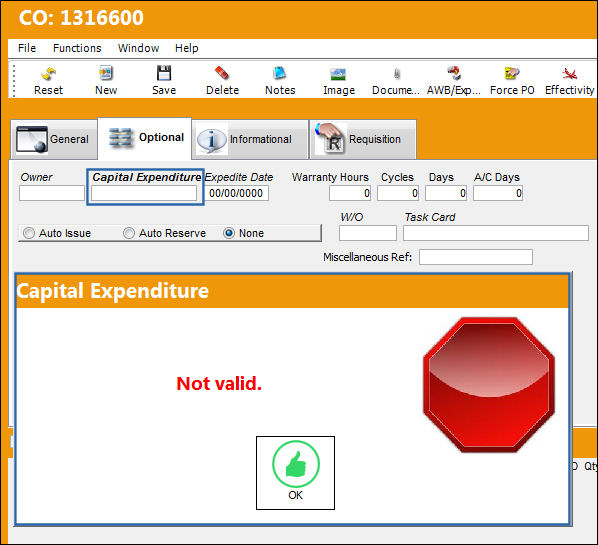This screenshot has width=598, height=545.
Task: Click the Reset toolbar icon
Action: [48, 80]
